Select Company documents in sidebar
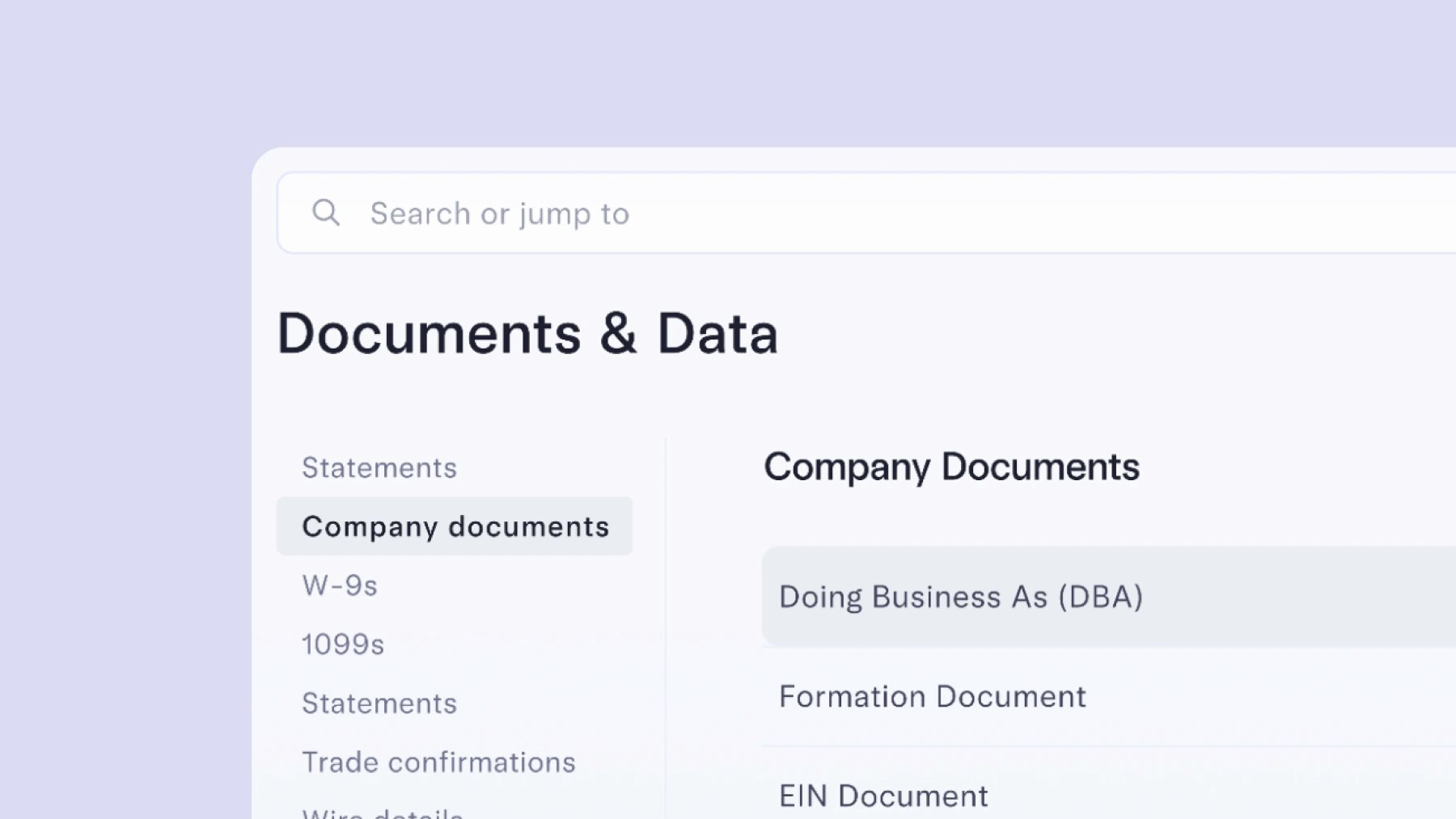 tap(455, 526)
